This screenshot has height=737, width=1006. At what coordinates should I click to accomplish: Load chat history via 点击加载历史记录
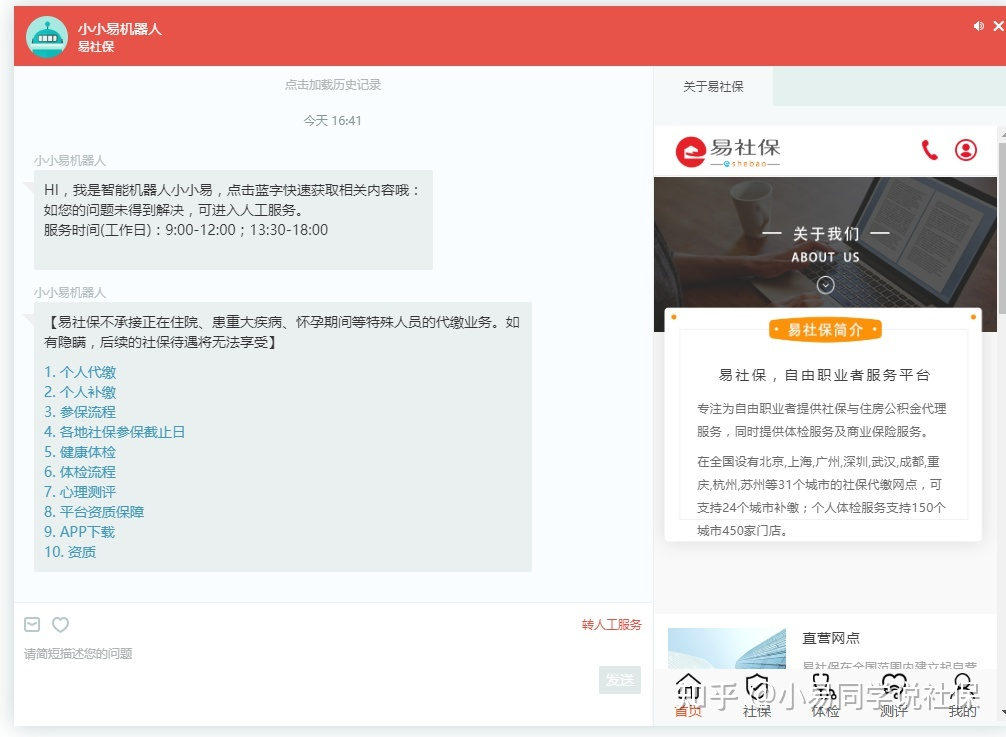tap(332, 85)
